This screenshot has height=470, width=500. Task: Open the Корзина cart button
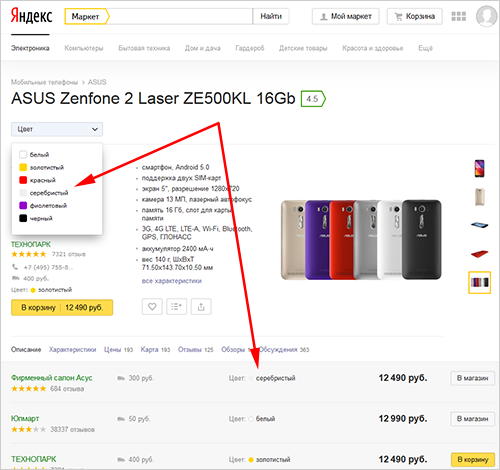tap(415, 16)
